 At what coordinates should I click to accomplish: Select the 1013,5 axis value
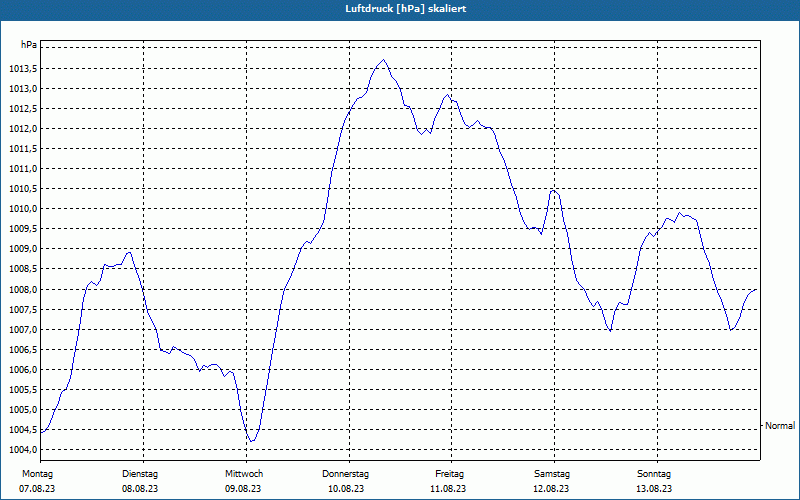point(23,69)
